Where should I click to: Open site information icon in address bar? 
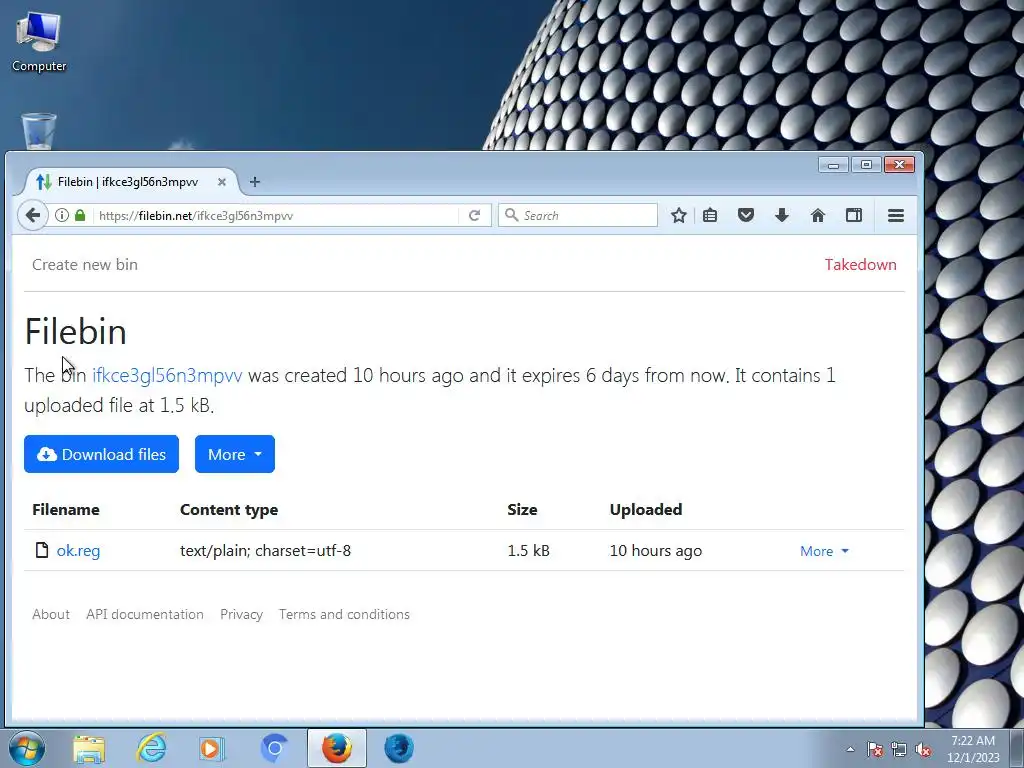(61, 216)
